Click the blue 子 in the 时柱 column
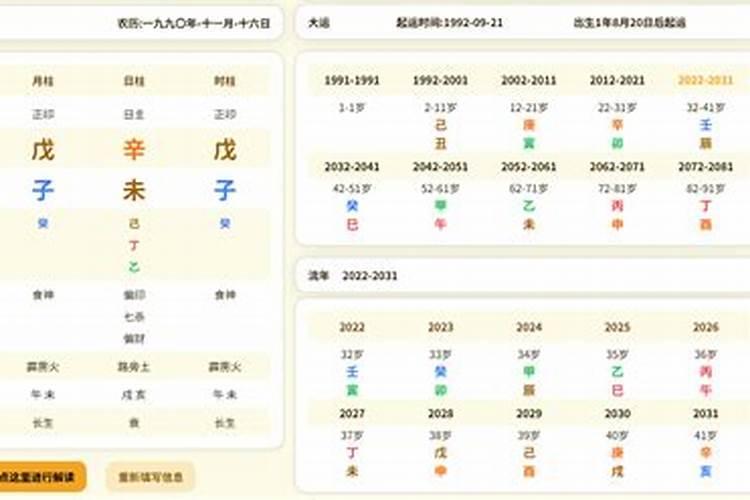 (225, 190)
